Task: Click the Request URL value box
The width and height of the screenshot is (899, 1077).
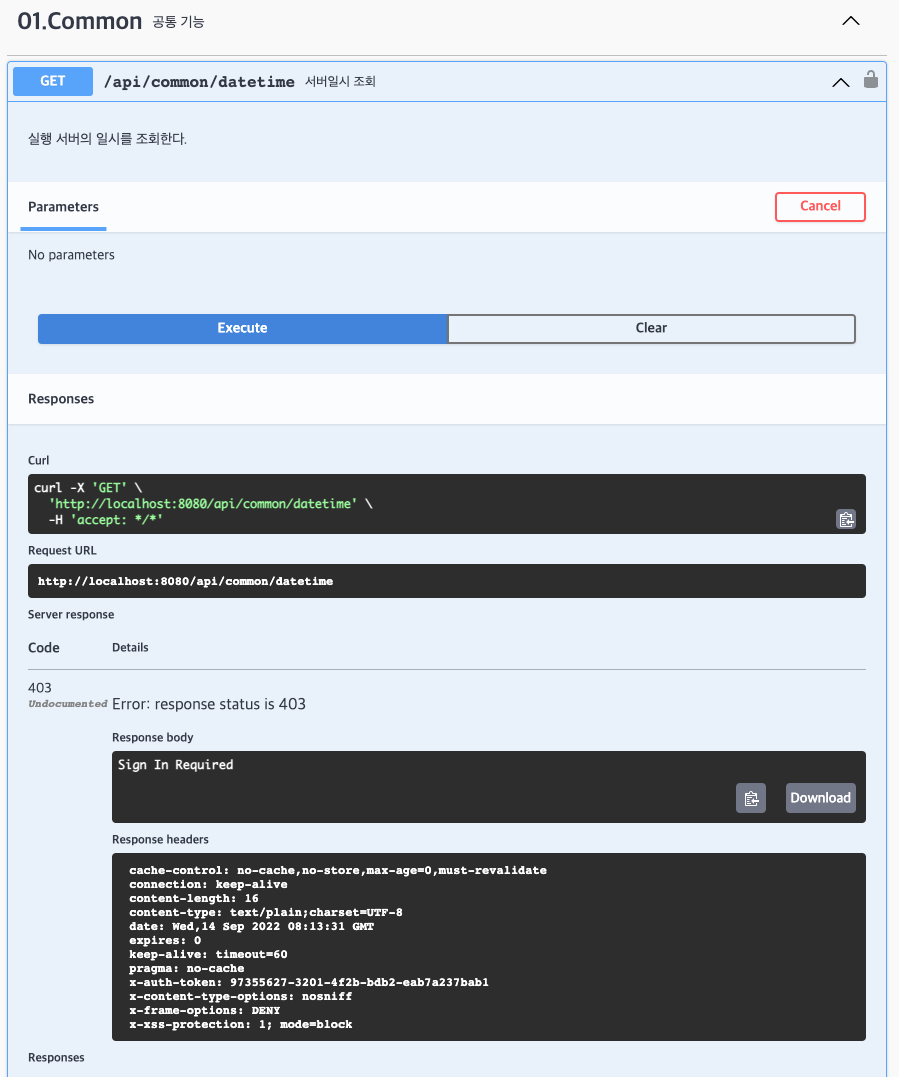Action: click(446, 581)
